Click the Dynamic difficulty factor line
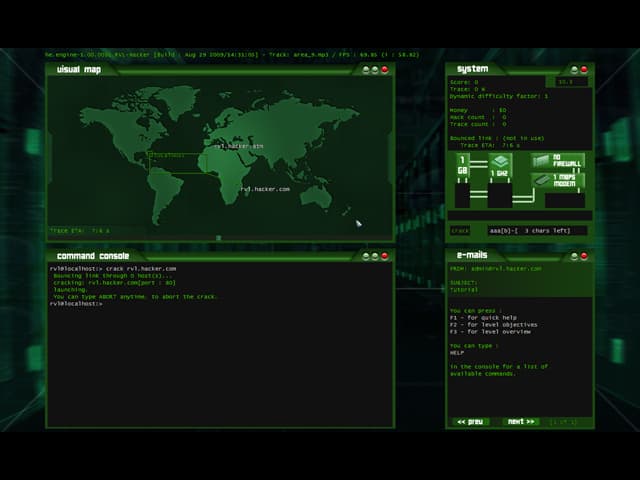This screenshot has height=480, width=640. point(499,96)
